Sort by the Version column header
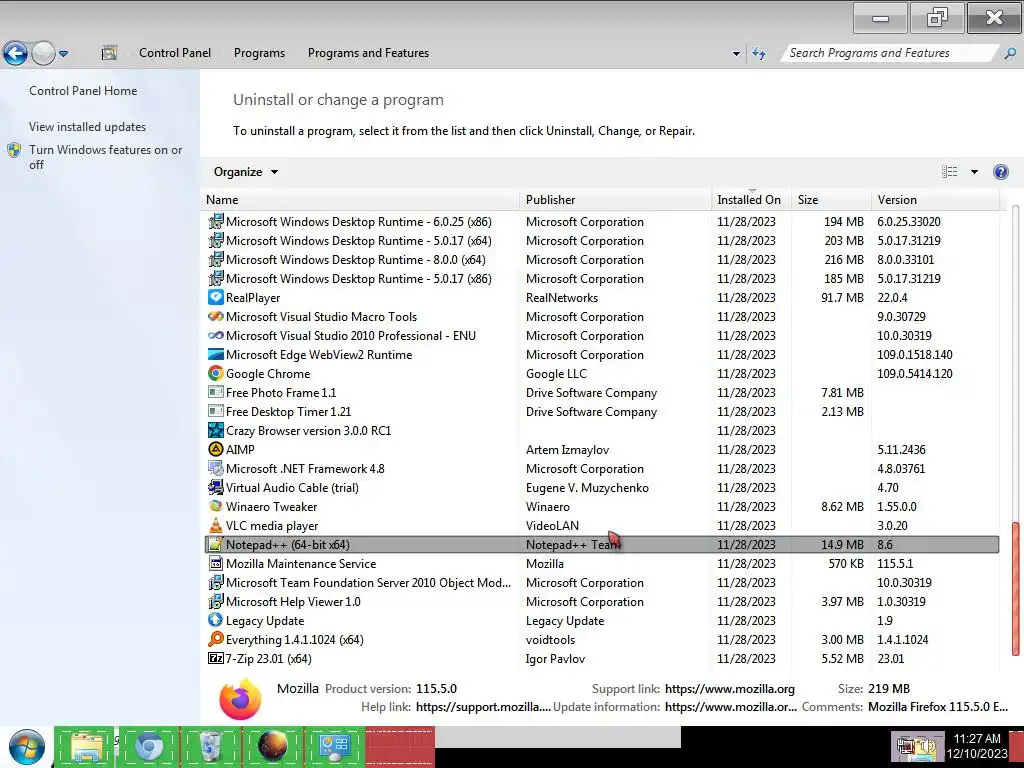Viewport: 1024px width, 768px height. click(x=935, y=200)
